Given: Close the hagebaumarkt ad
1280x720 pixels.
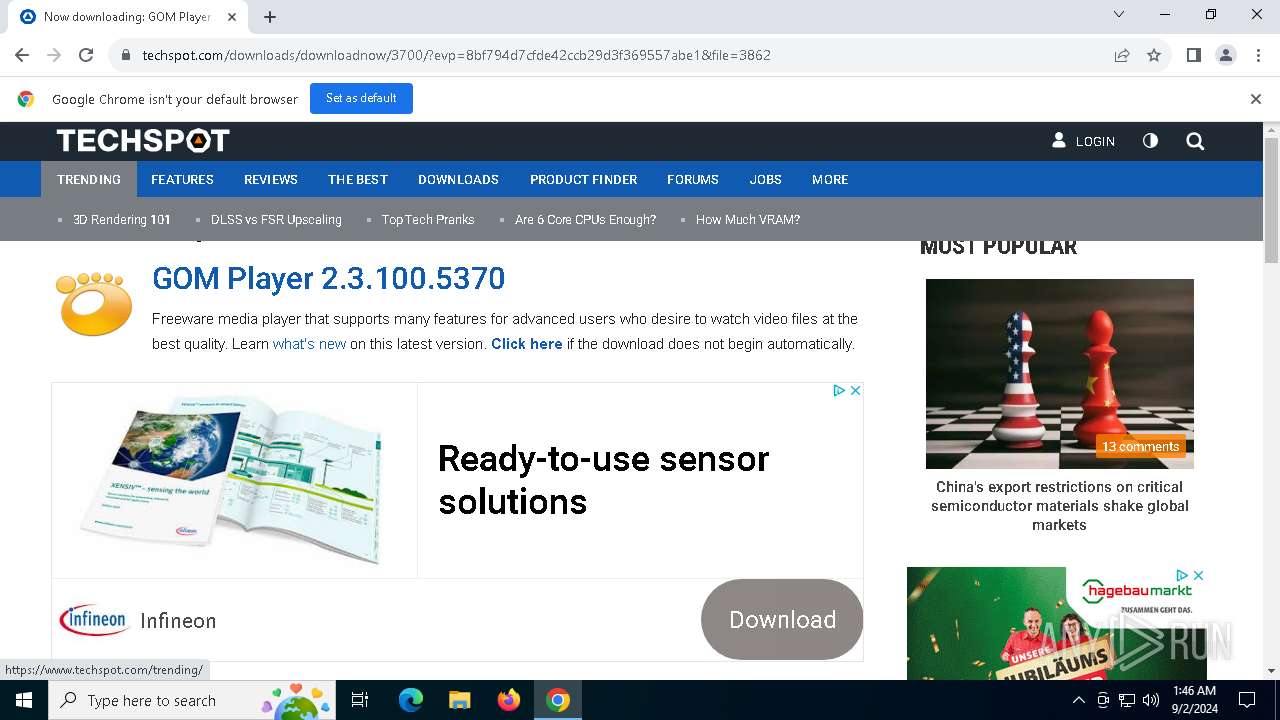Looking at the screenshot, I should [1198, 575].
